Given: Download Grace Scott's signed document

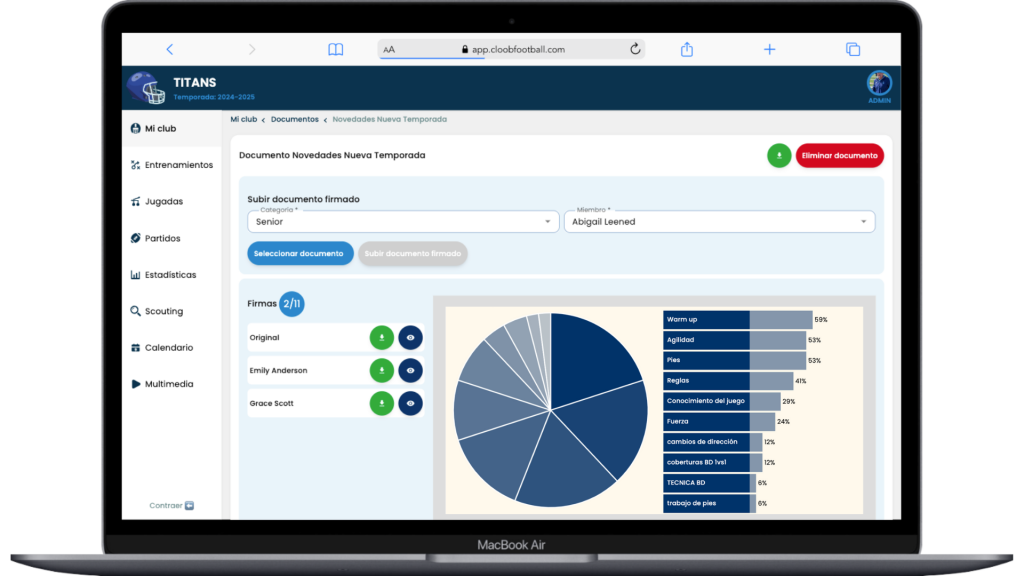Looking at the screenshot, I should [381, 404].
